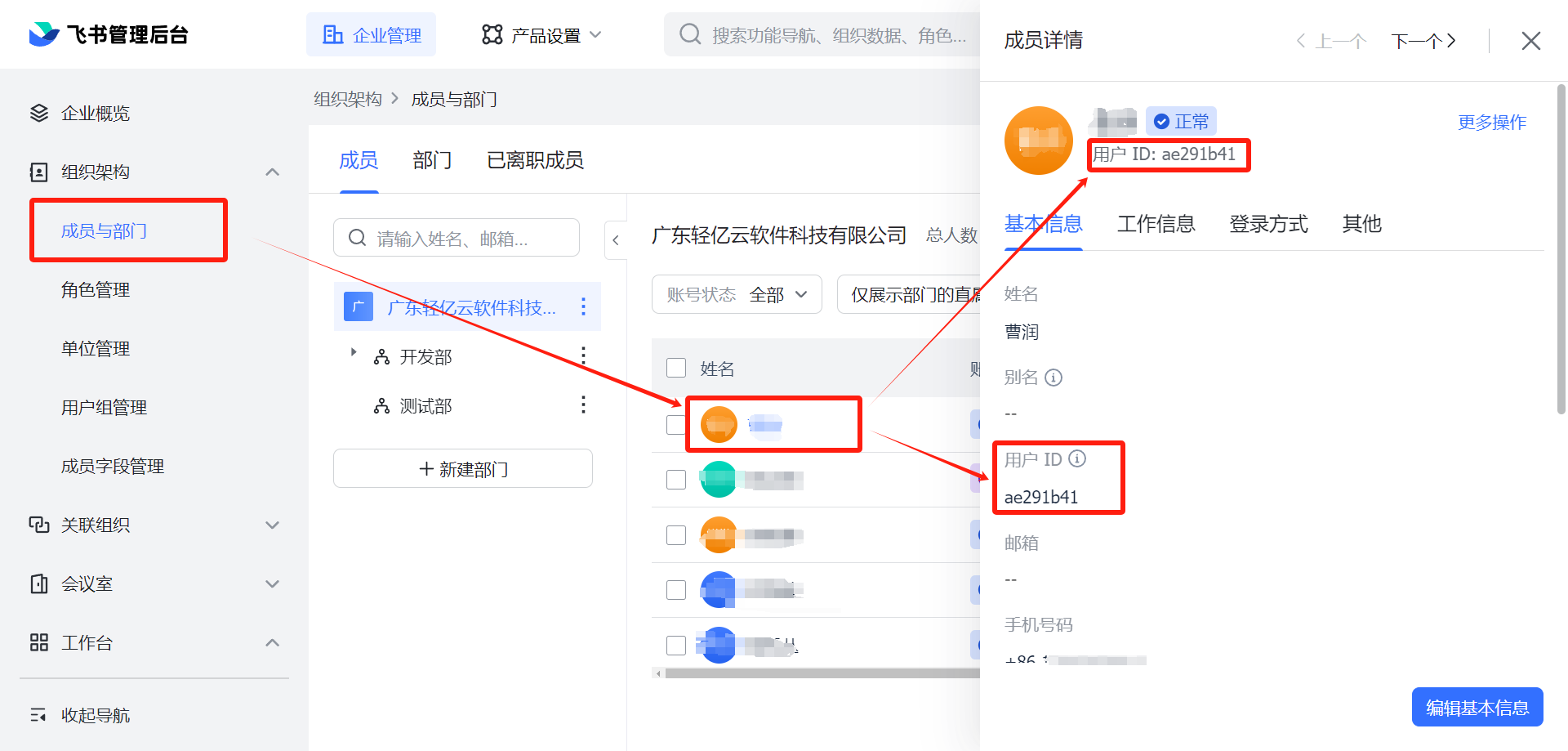
Task: Switch to the 已离职成员 tab
Action: point(535,160)
